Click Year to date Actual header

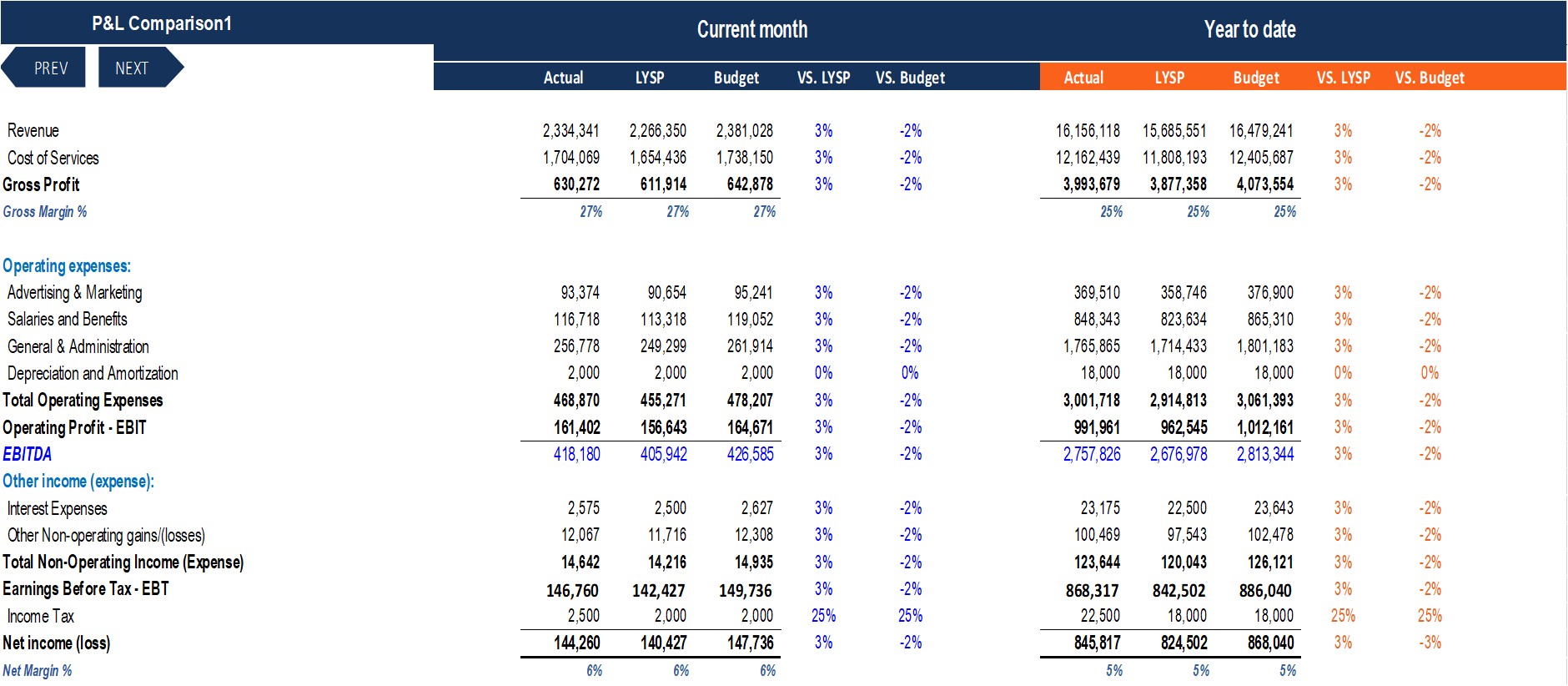coord(1083,78)
